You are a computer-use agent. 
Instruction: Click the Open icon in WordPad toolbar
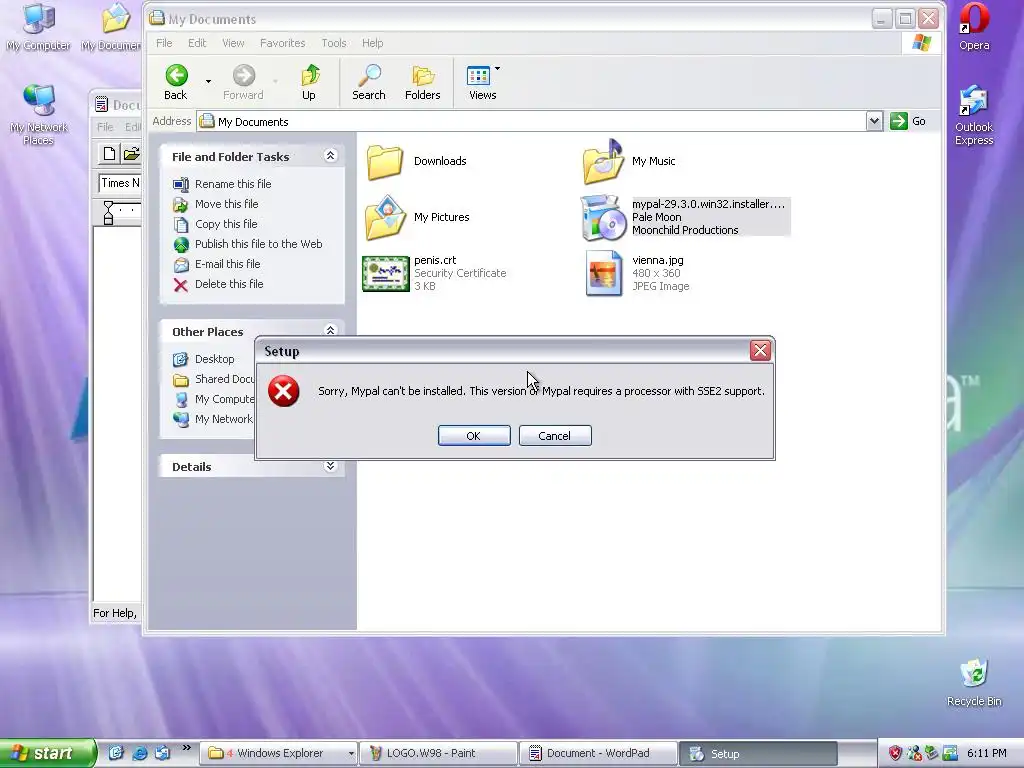[x=131, y=154]
